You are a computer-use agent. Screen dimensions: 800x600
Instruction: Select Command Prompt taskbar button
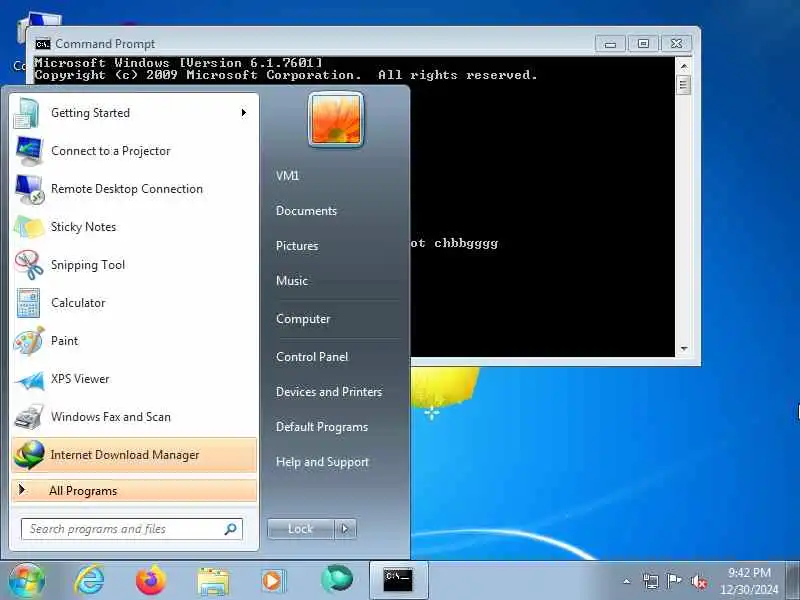tap(398, 581)
